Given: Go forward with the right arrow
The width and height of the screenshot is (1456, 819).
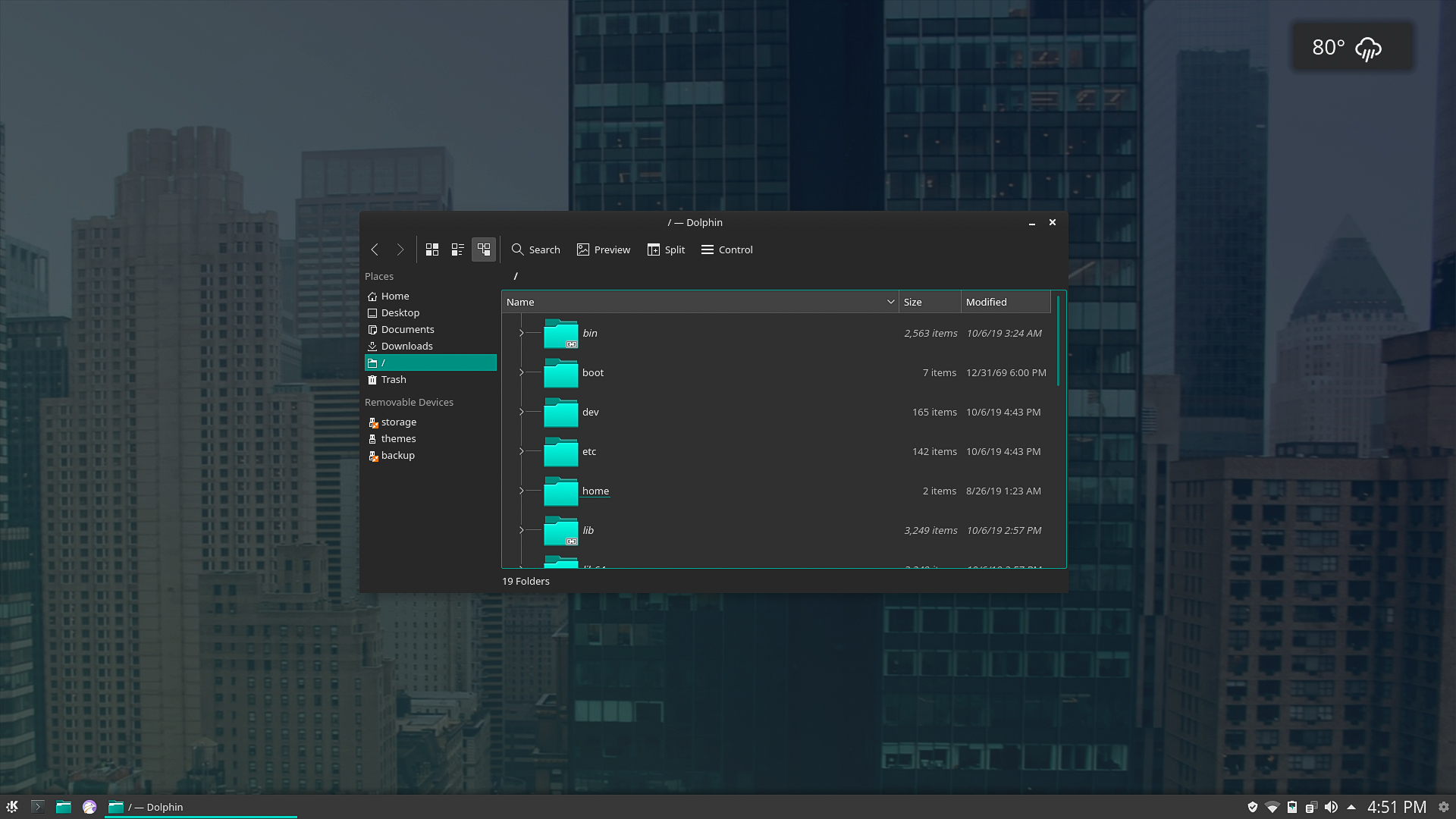Looking at the screenshot, I should click(x=400, y=249).
